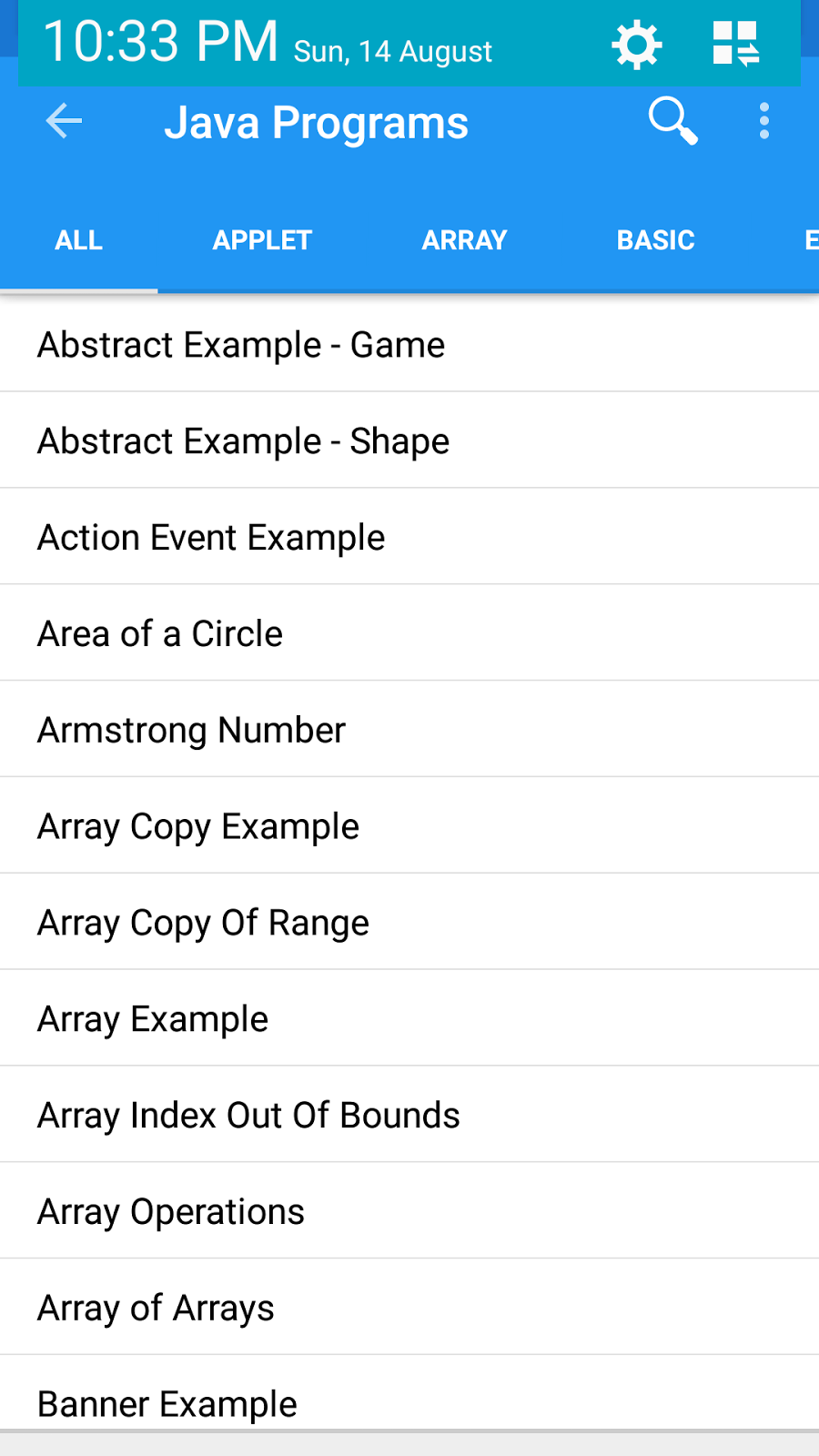Open the ARRAY category tab
Viewport: 819px width, 1456px height.
coord(464,239)
